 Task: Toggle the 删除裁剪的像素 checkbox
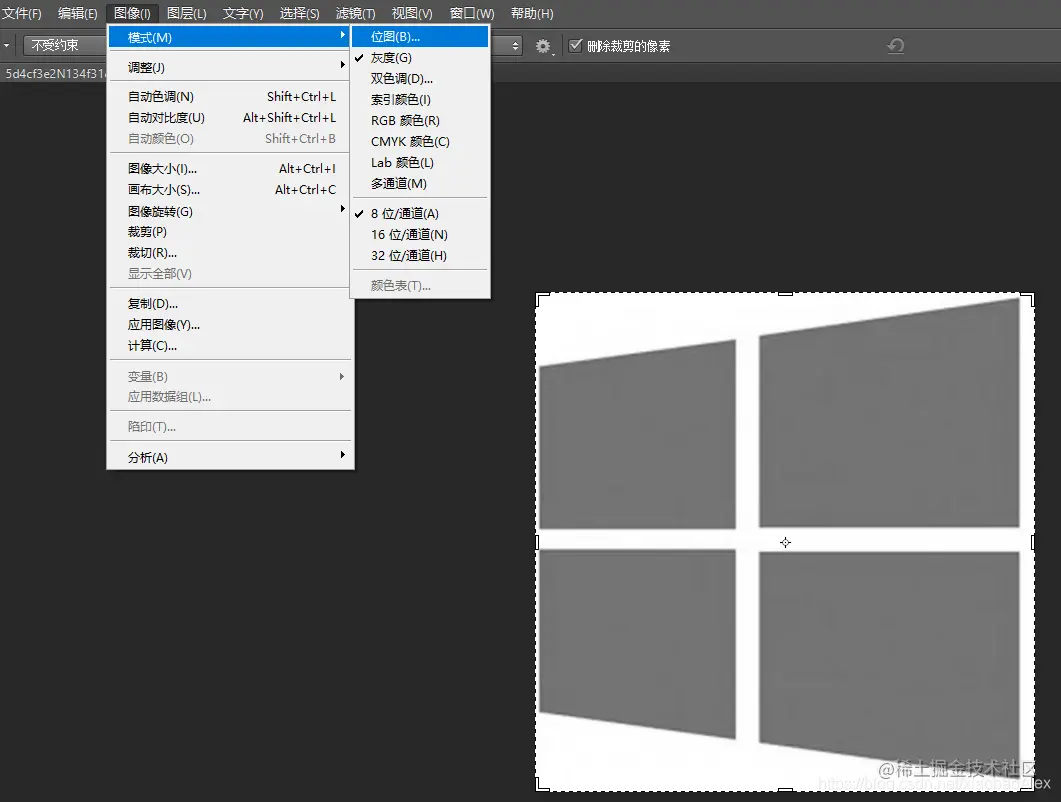tap(575, 44)
